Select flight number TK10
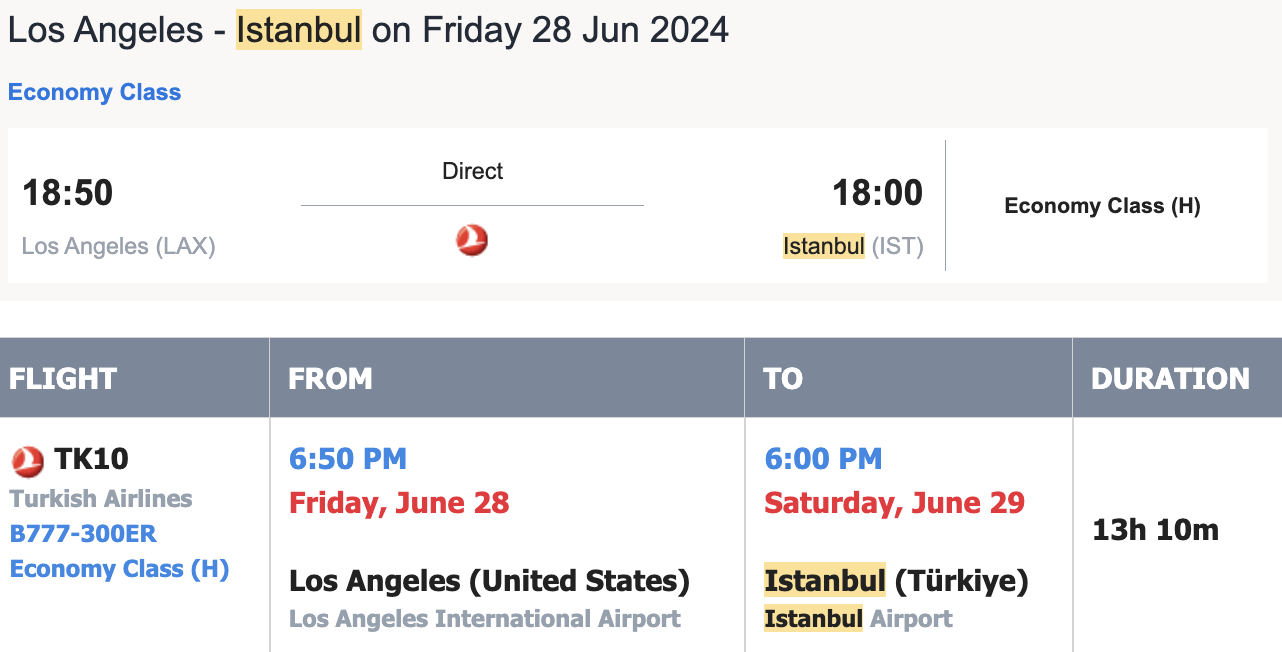Viewport: 1282px width, 652px height. 91,459
